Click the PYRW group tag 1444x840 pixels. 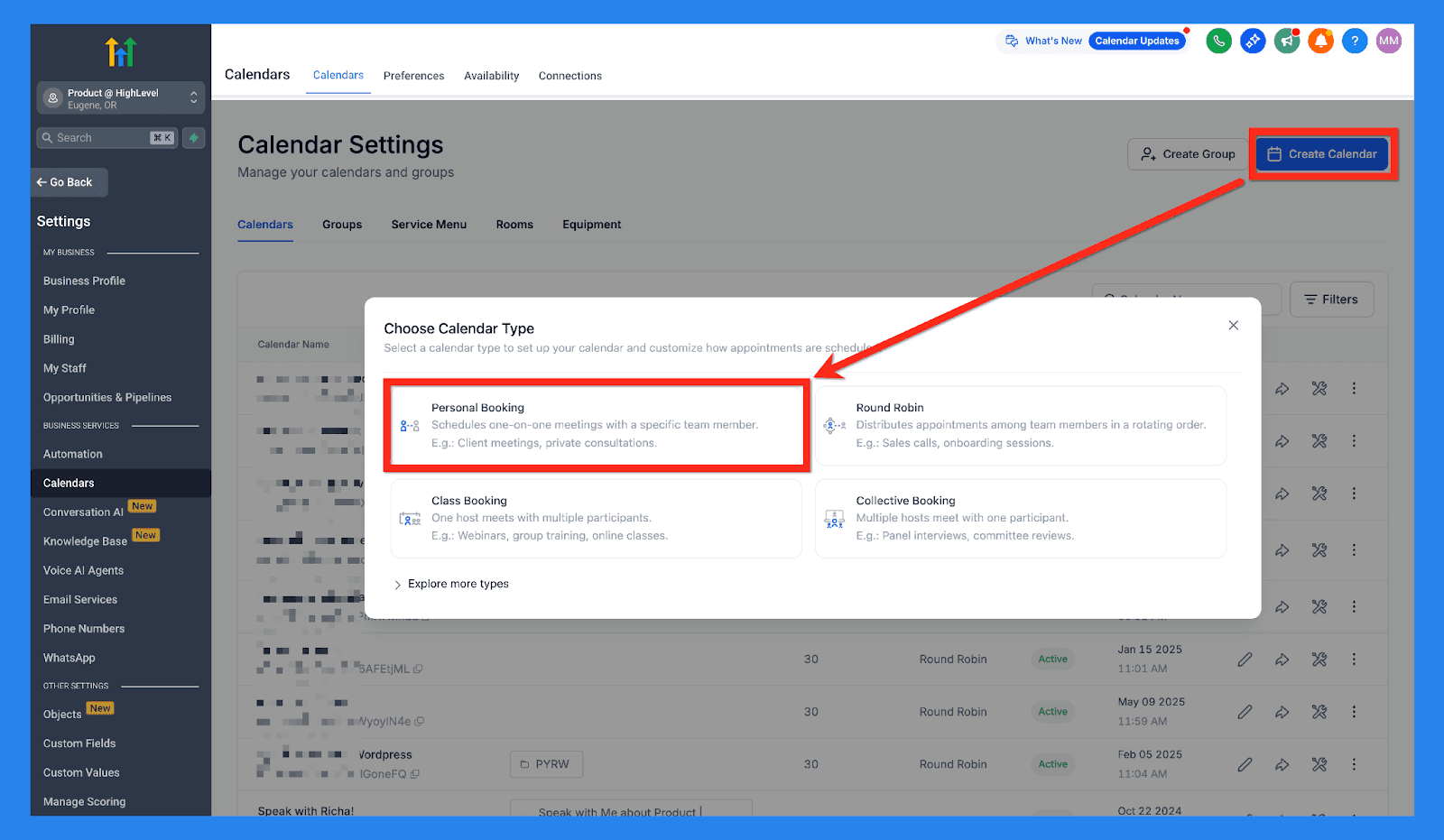click(x=546, y=764)
